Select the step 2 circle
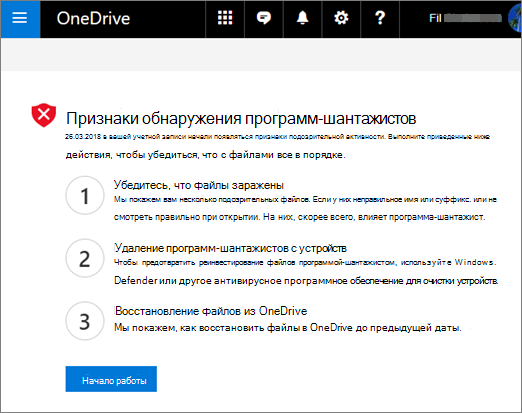 point(85,258)
